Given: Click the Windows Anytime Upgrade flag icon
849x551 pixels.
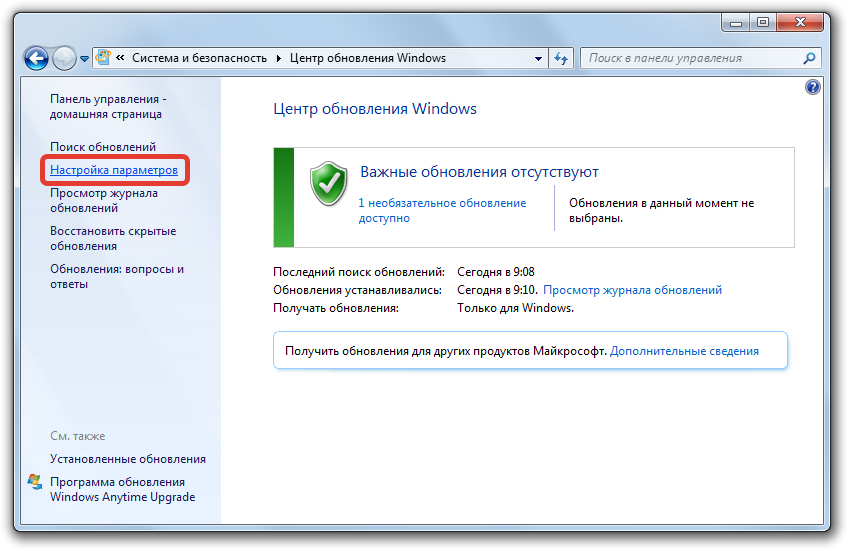Looking at the screenshot, I should click(35, 482).
